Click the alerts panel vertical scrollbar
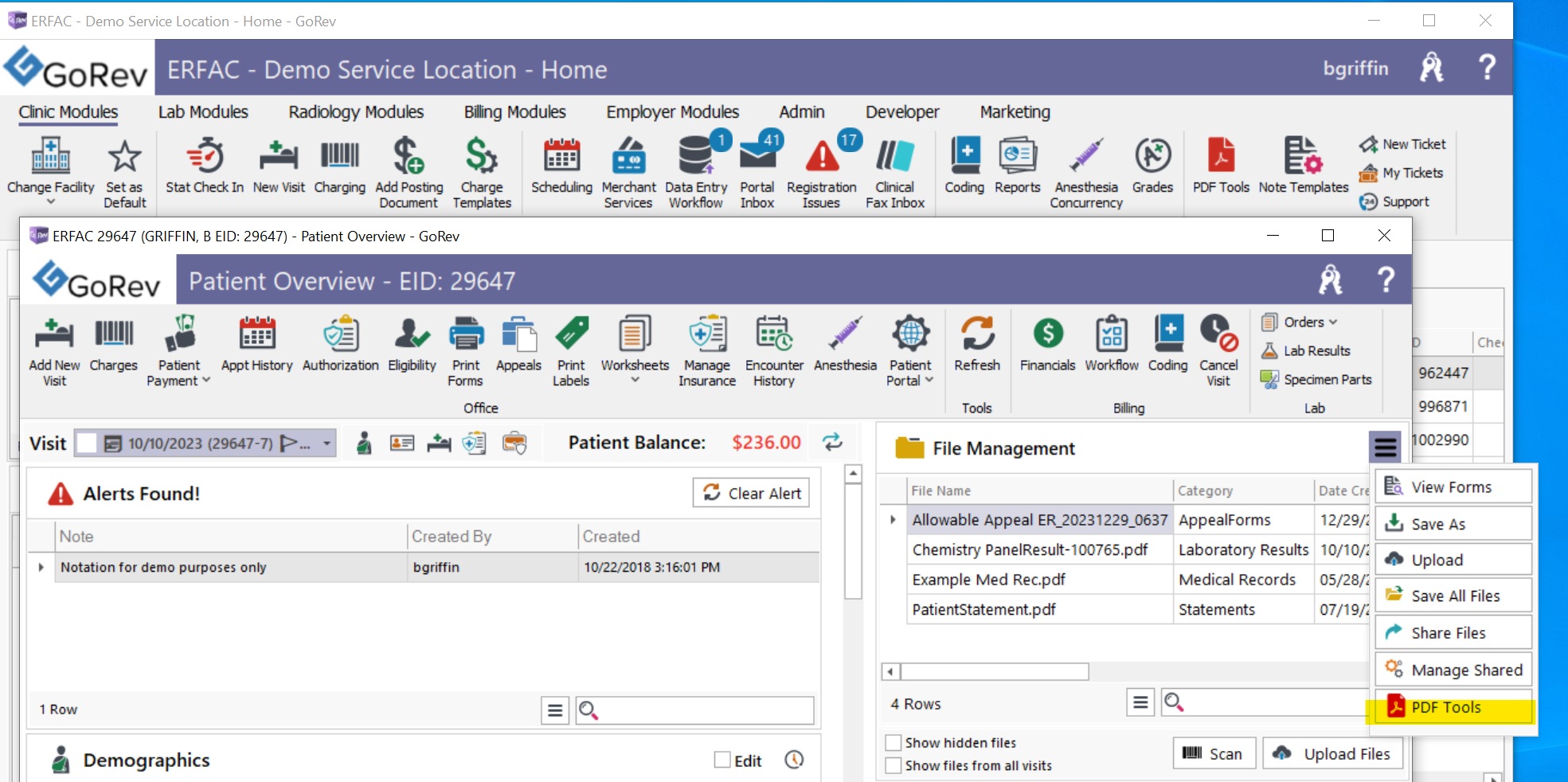This screenshot has height=782, width=1568. (853, 542)
